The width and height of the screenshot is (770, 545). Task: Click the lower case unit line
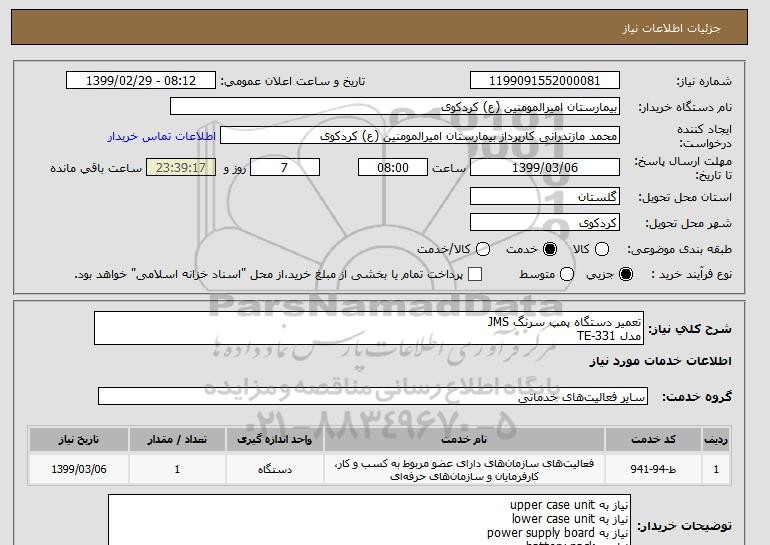tap(570, 519)
